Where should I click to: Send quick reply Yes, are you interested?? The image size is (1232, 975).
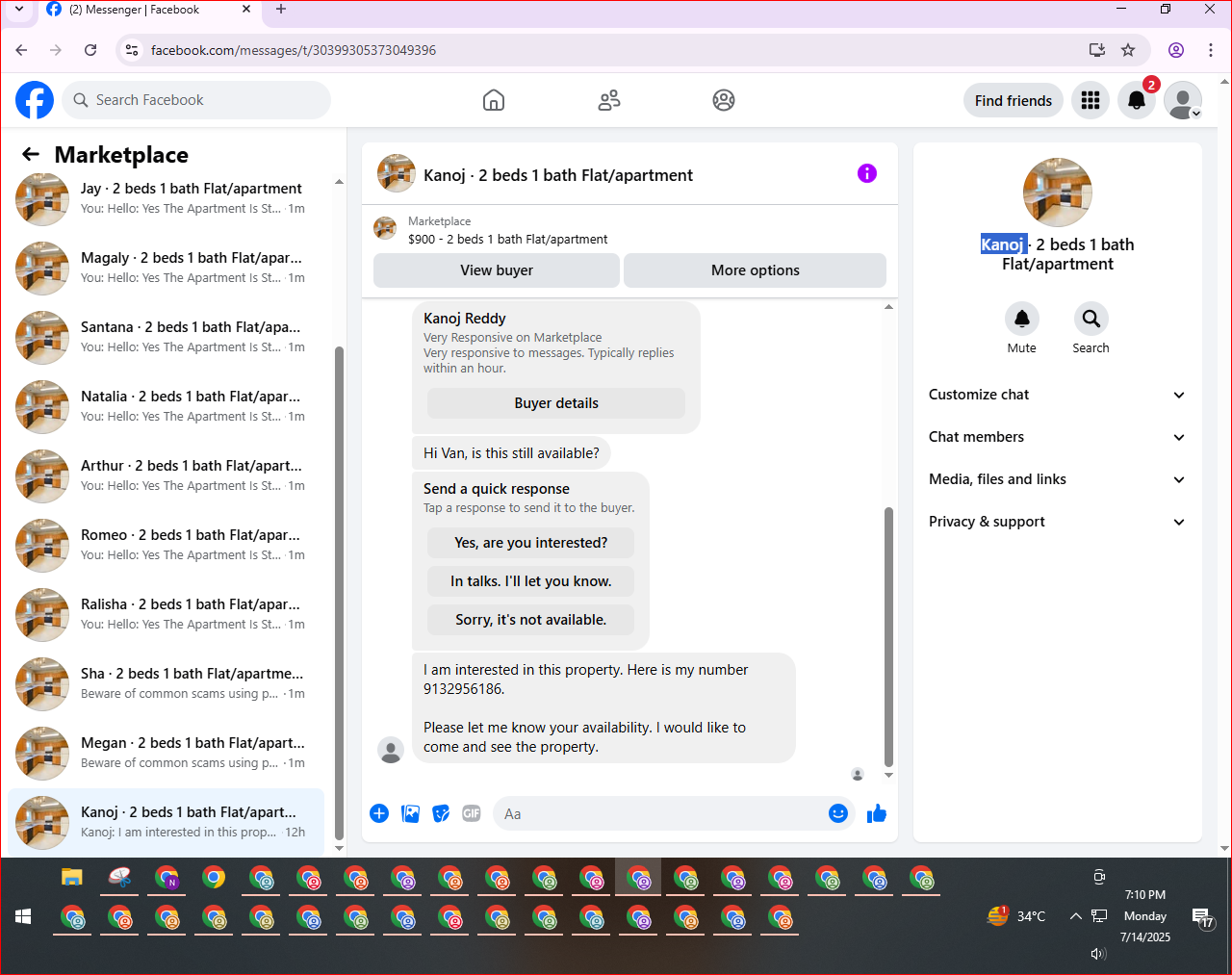[x=531, y=543]
